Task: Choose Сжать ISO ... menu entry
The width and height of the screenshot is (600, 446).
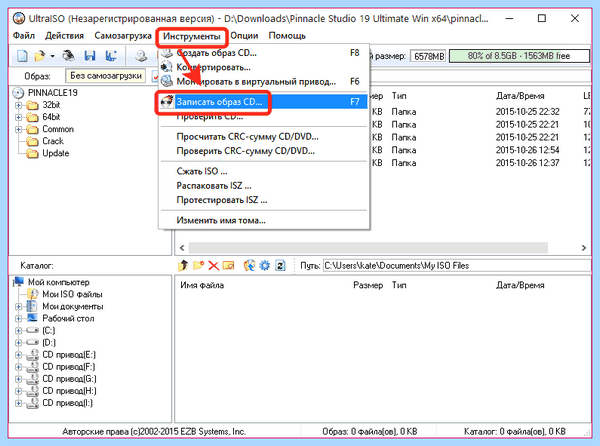Action: tap(264, 171)
